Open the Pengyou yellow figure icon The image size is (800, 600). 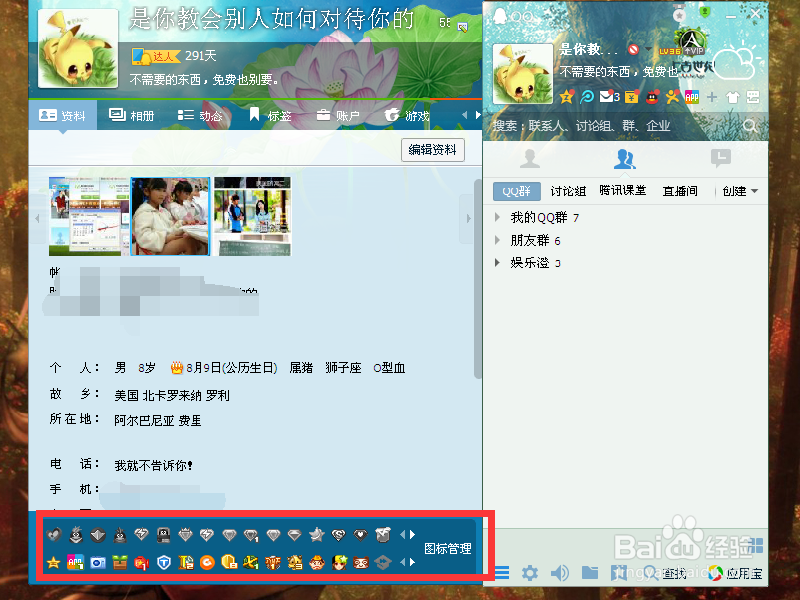pyautogui.click(x=672, y=96)
